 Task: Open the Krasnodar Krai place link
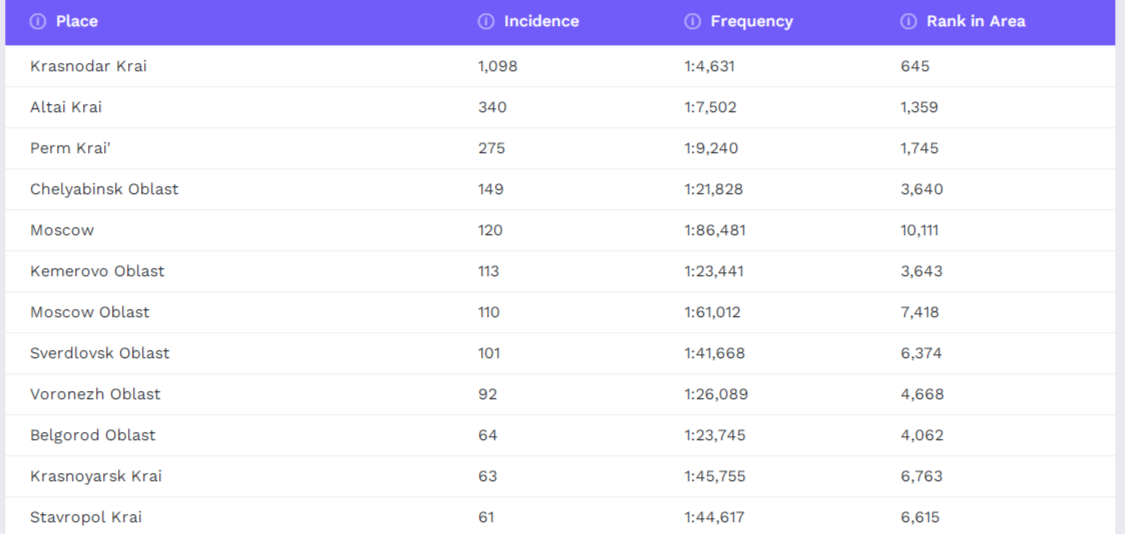coord(89,66)
